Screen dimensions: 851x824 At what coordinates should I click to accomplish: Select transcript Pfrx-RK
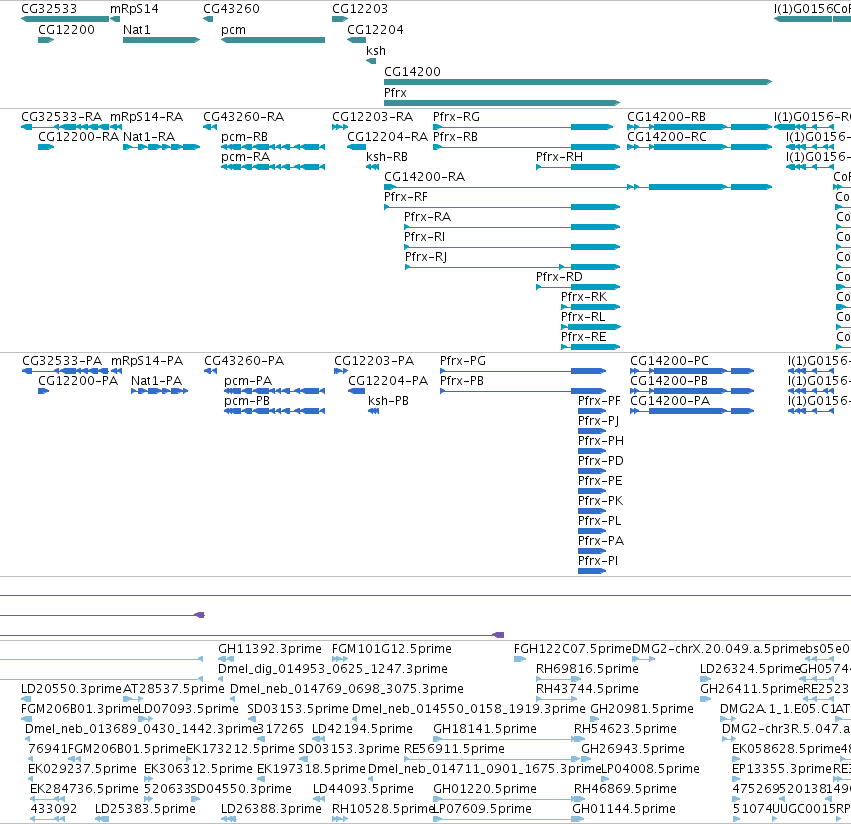pos(590,307)
